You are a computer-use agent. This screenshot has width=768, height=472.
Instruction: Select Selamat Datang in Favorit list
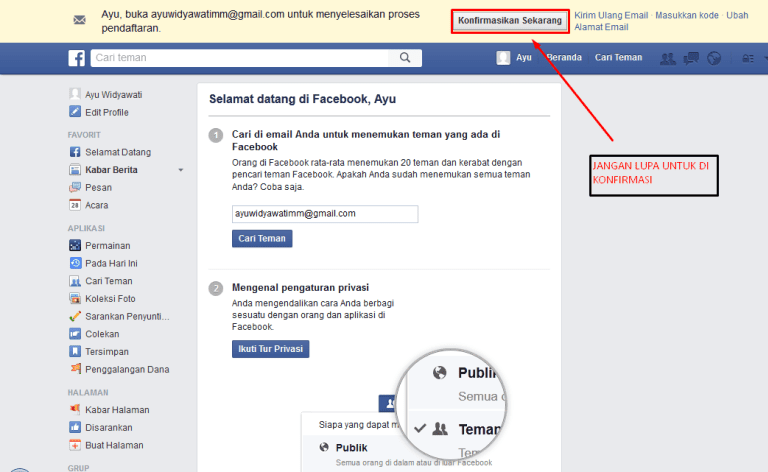coord(118,152)
